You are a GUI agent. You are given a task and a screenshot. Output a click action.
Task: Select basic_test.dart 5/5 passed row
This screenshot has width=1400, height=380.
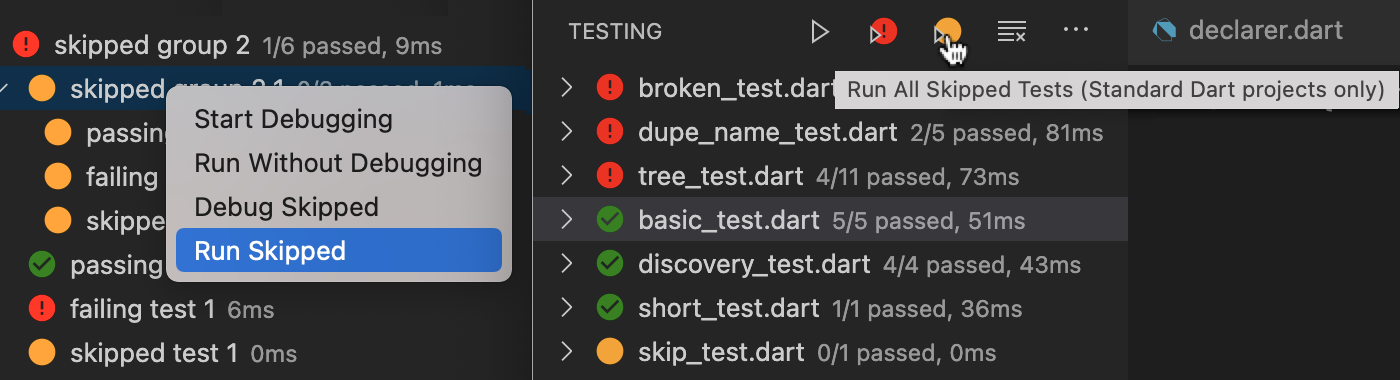click(x=831, y=220)
